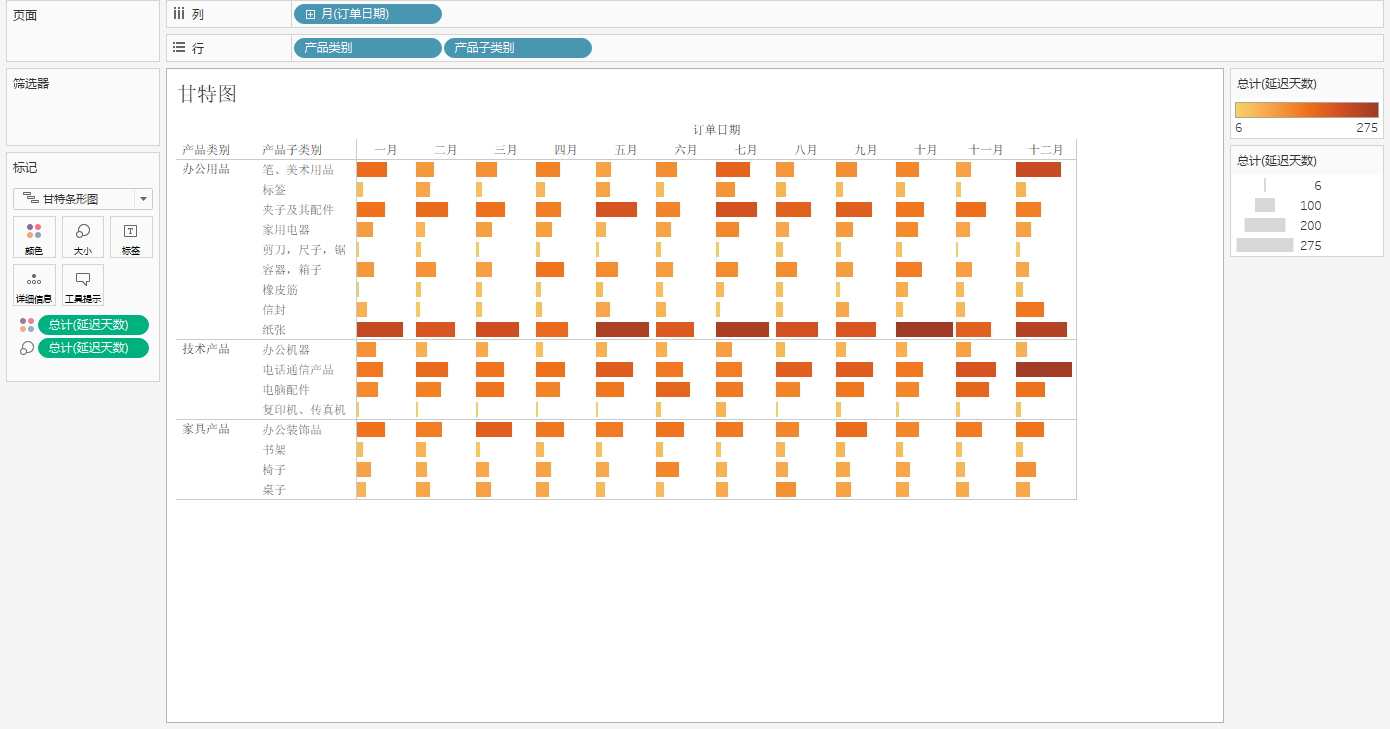Click the 列 columns shelf icon
The width and height of the screenshot is (1390, 729).
(179, 14)
